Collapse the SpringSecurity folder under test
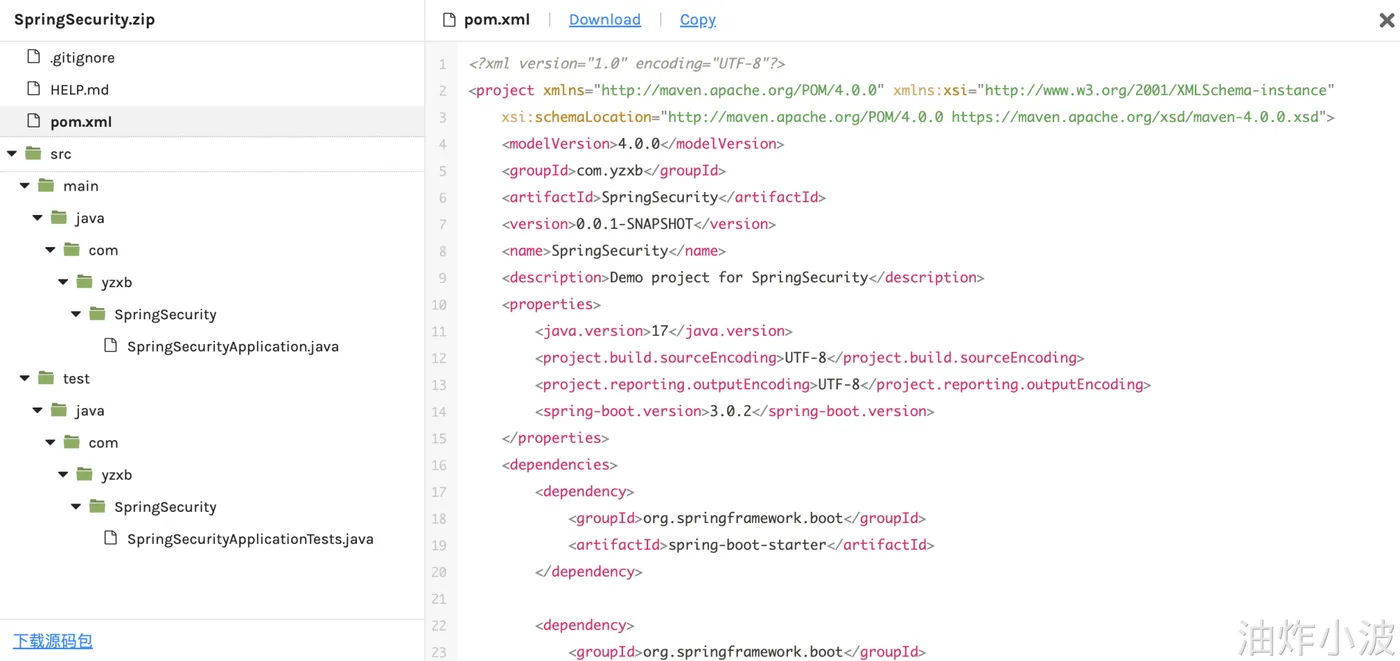This screenshot has width=1400, height=661. click(76, 507)
